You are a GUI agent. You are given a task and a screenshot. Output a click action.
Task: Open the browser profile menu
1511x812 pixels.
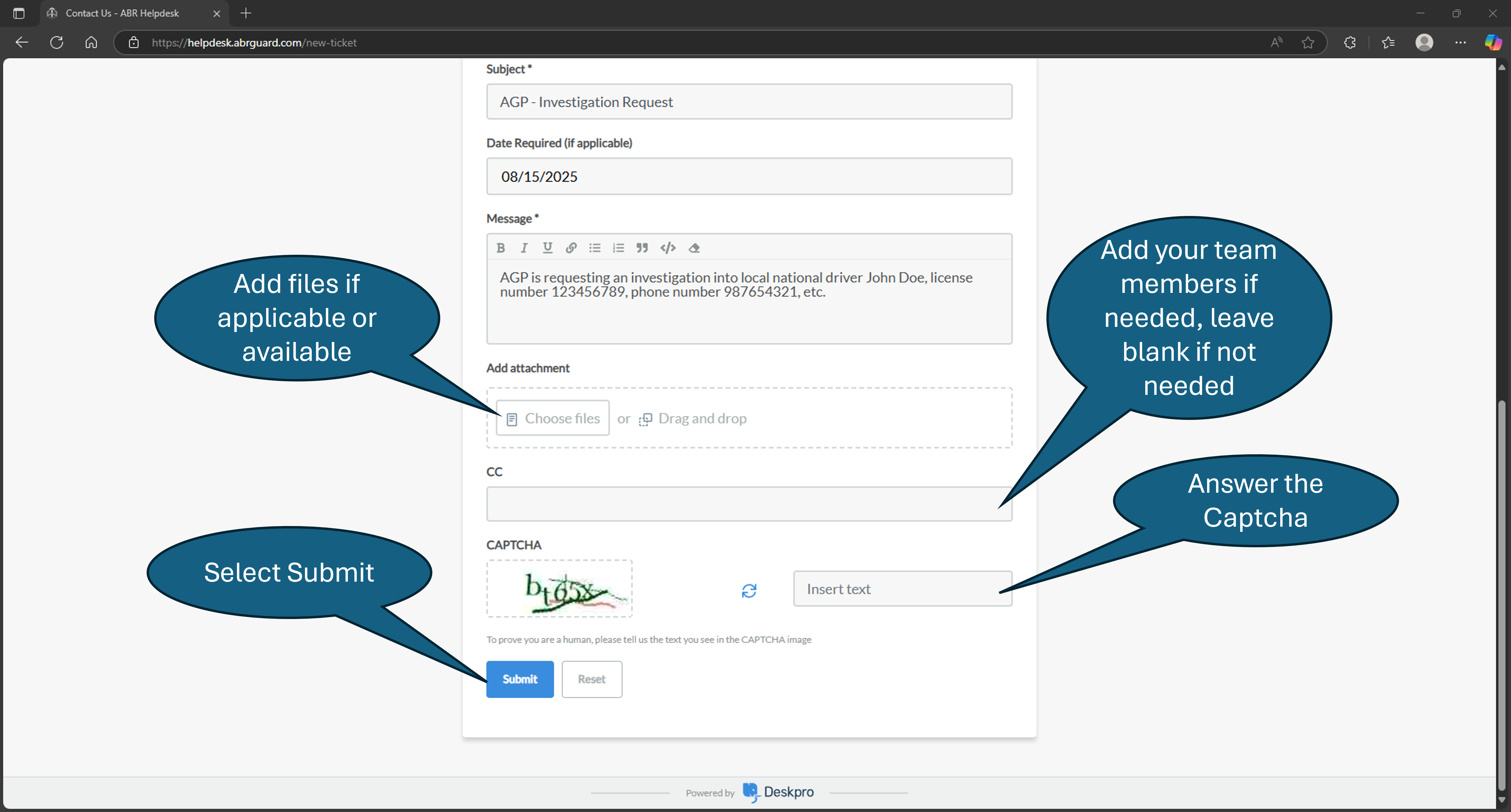tap(1424, 42)
